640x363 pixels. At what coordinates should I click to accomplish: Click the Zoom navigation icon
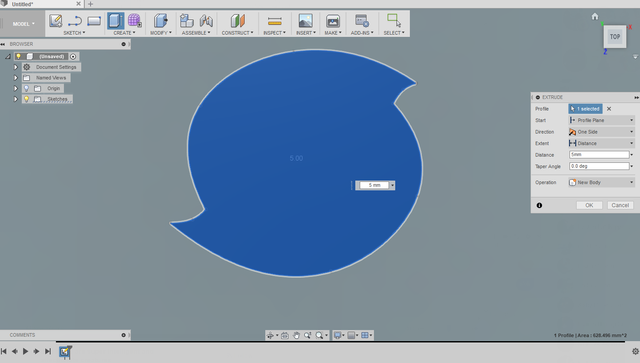click(x=307, y=335)
